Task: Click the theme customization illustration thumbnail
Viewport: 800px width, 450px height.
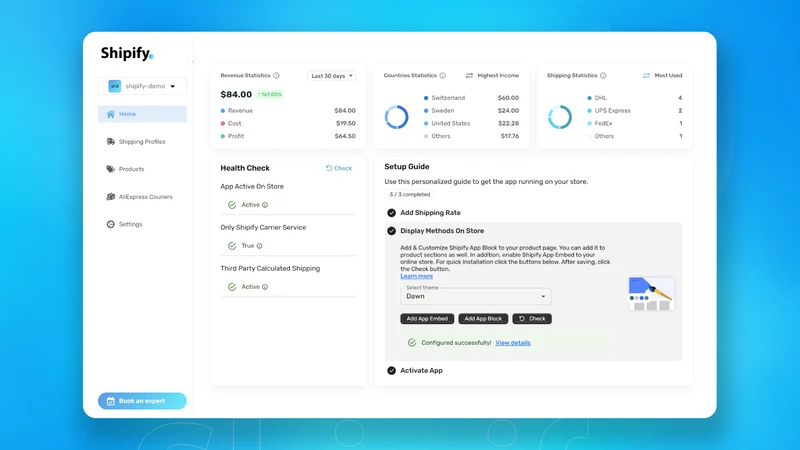Action: coord(651,294)
